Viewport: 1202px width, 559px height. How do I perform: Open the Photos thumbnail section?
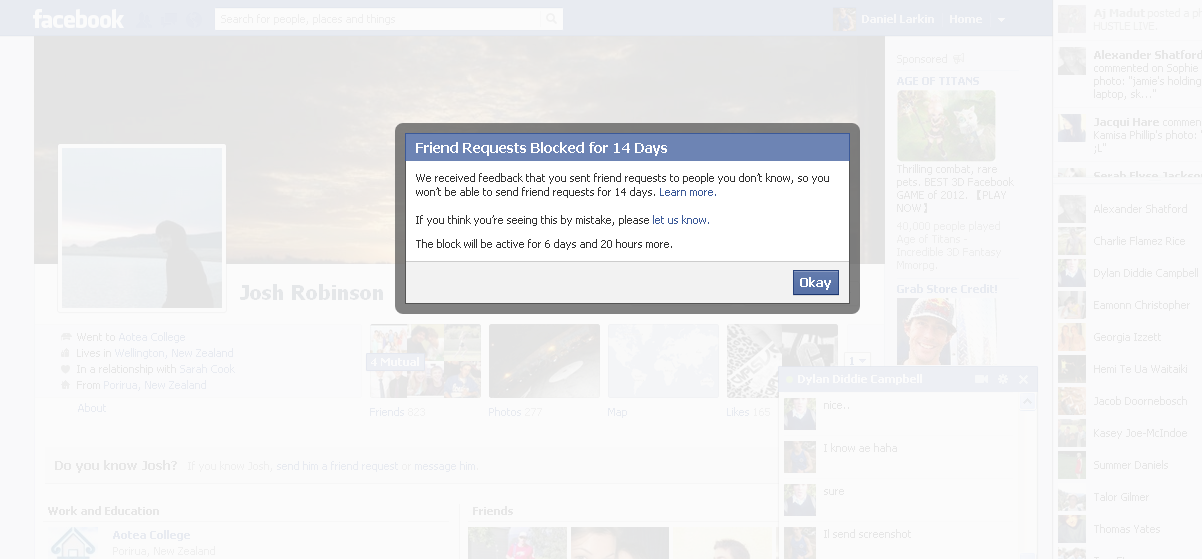(x=544, y=361)
